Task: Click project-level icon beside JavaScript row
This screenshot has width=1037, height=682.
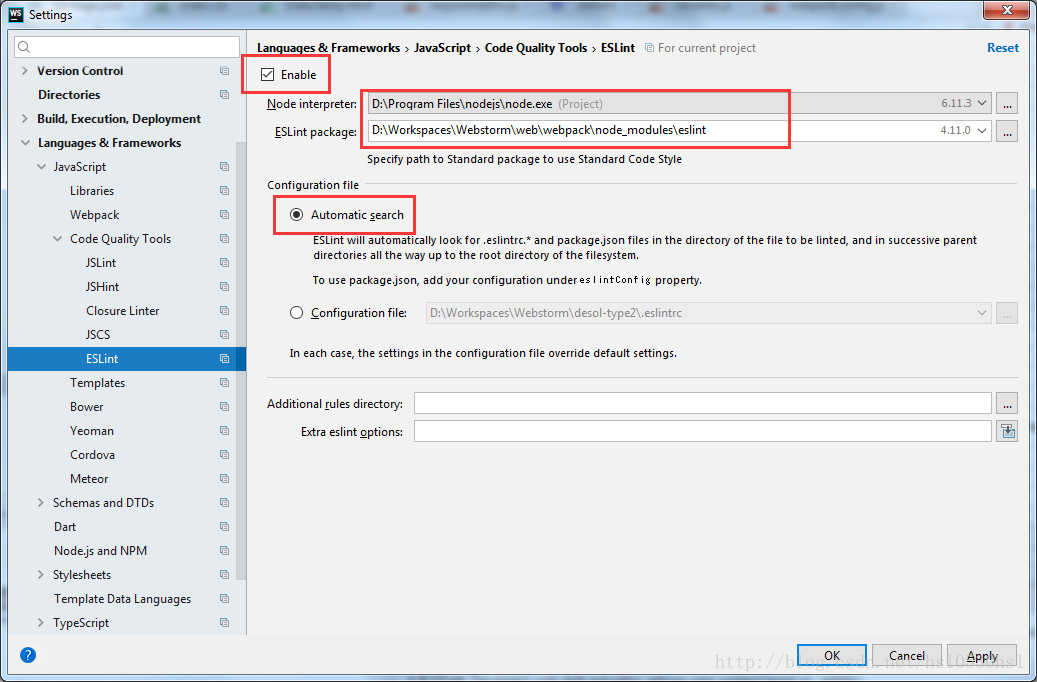Action: pos(224,167)
